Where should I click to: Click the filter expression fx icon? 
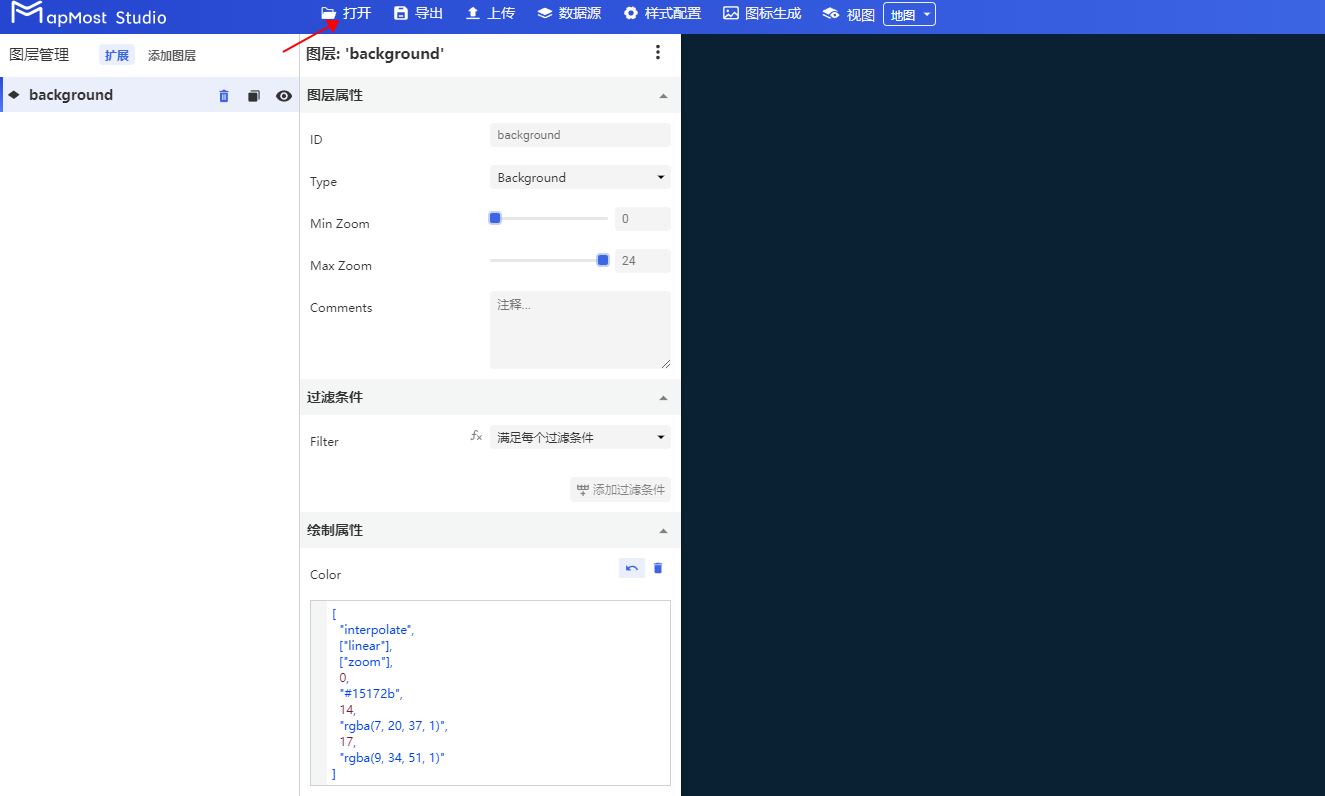[x=476, y=436]
